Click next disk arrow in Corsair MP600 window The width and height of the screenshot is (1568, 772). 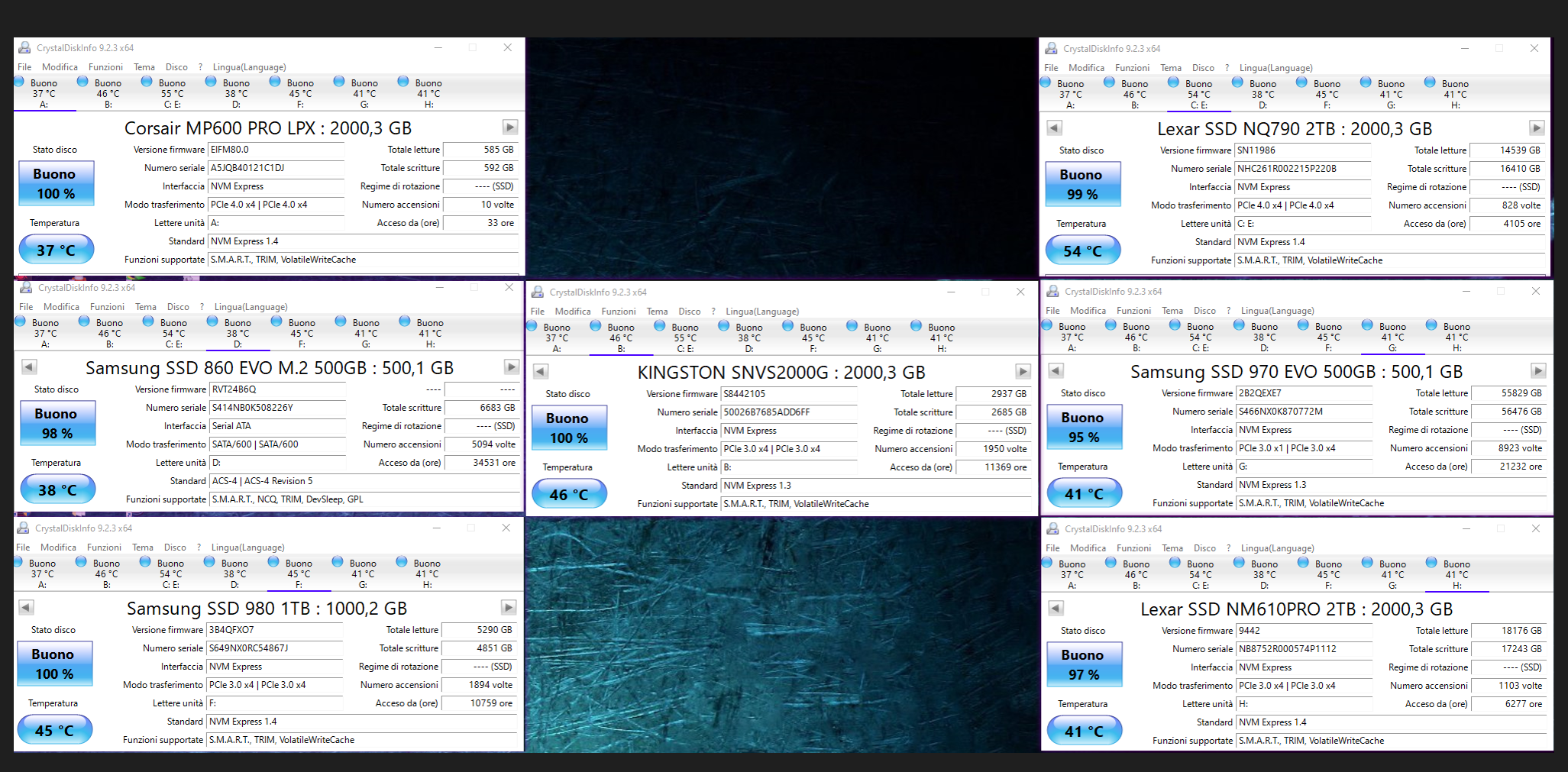tap(510, 127)
